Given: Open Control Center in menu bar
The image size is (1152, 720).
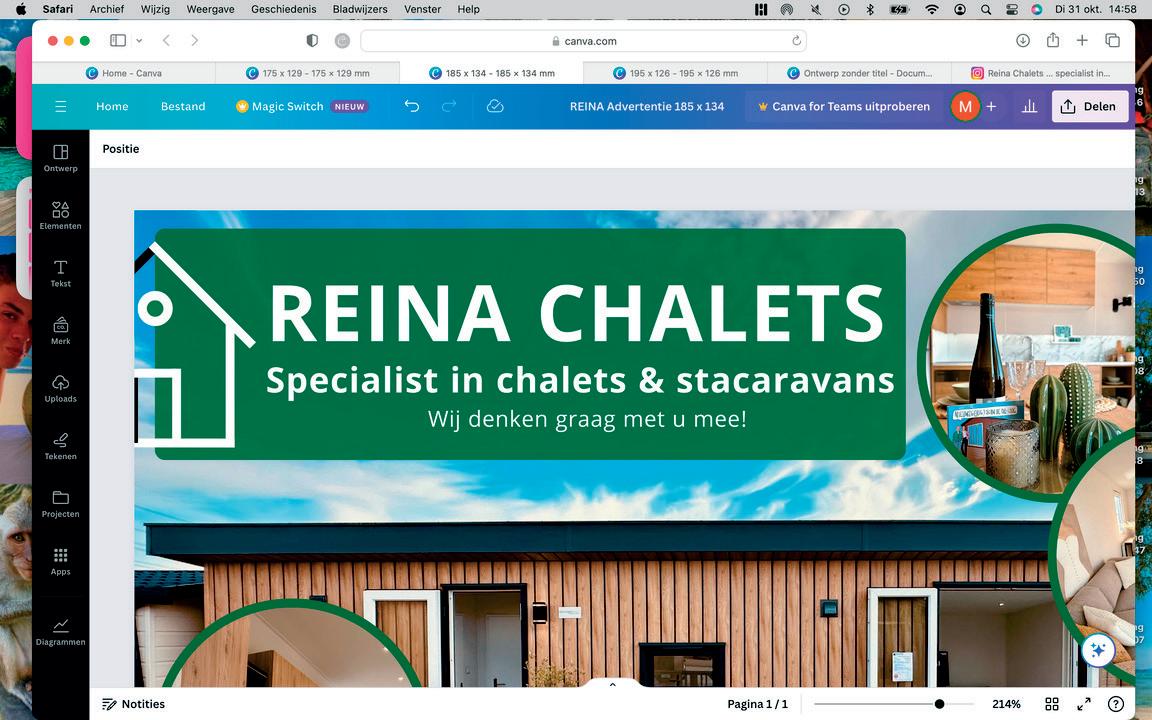Looking at the screenshot, I should 1011,9.
